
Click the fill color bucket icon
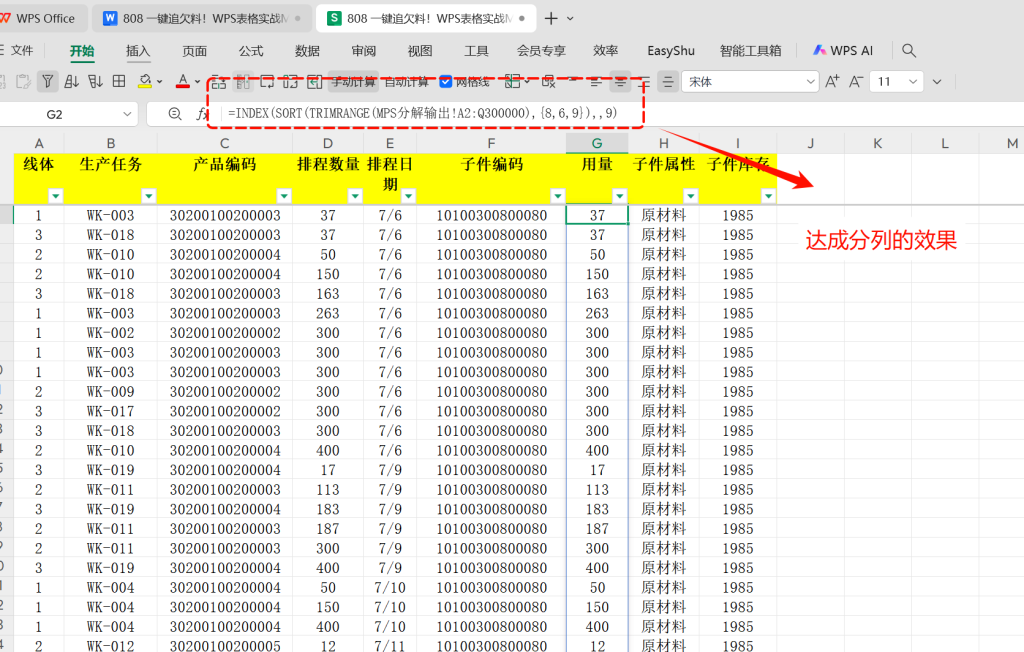tap(145, 82)
